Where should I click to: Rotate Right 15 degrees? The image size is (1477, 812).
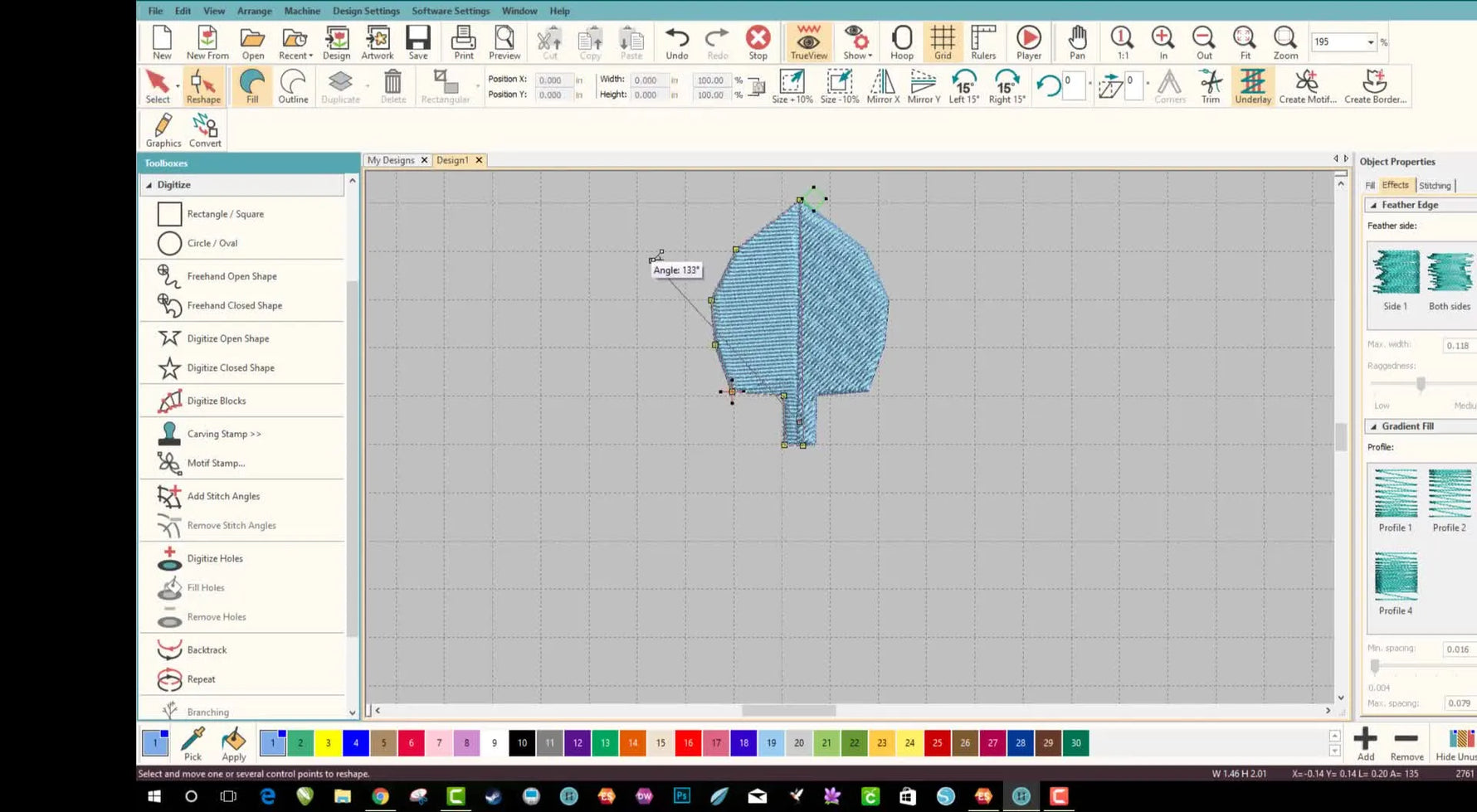click(1007, 86)
